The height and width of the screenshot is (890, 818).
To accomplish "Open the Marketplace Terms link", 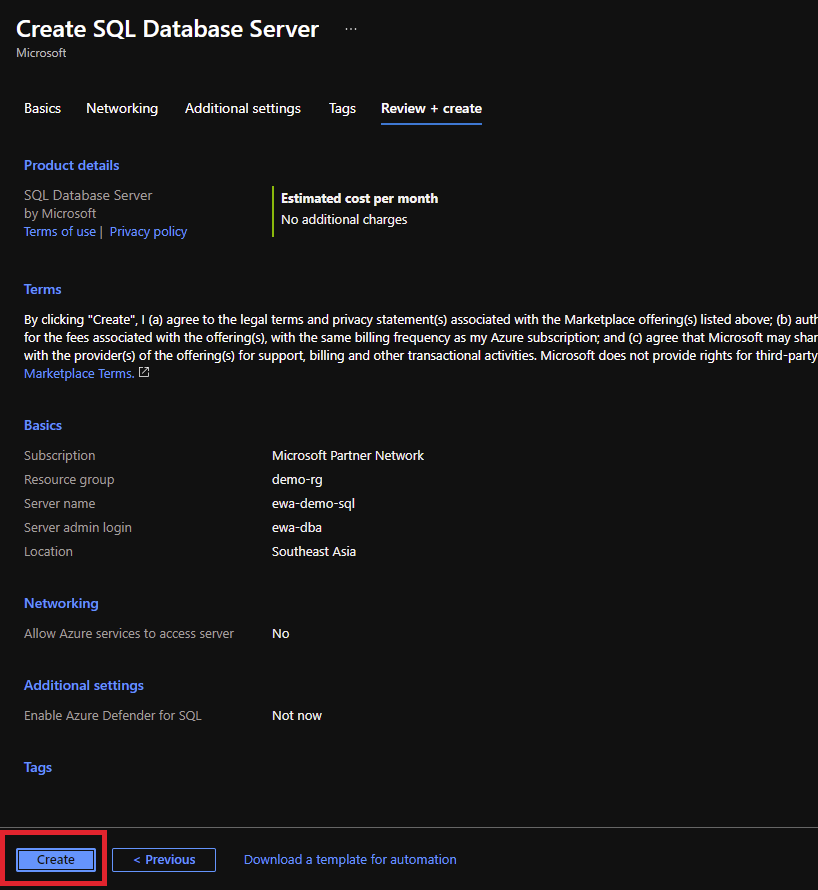I will click(78, 373).
